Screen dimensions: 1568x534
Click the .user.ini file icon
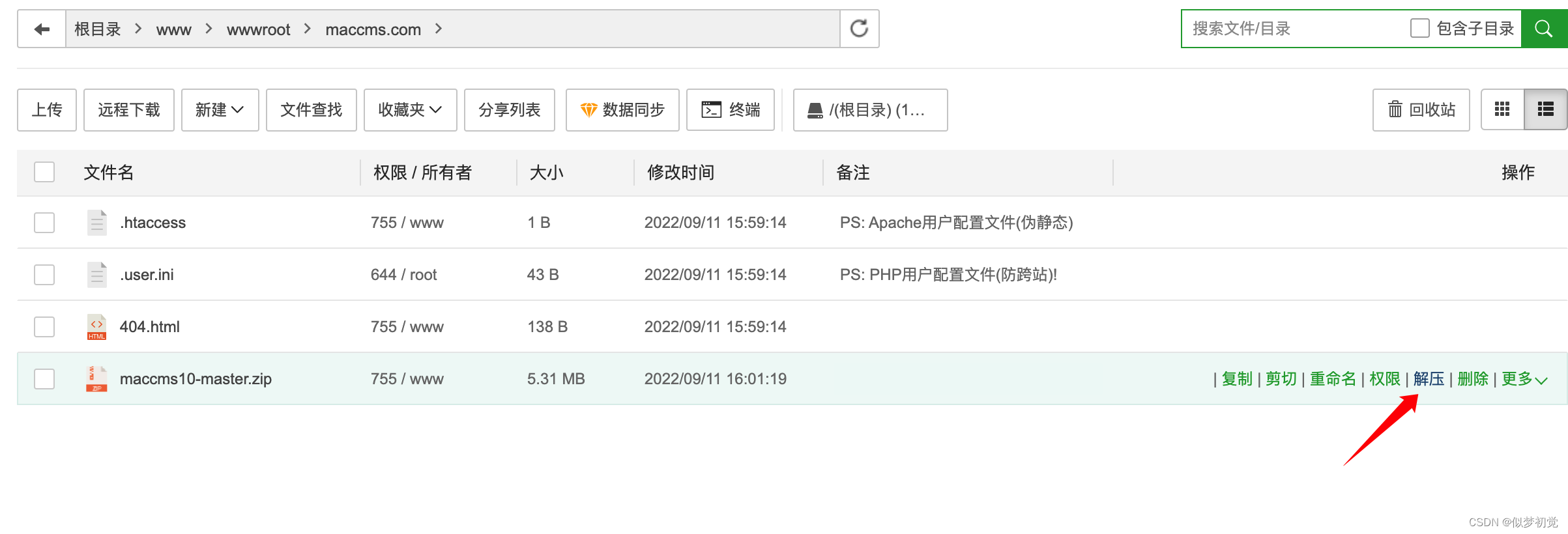pos(97,274)
